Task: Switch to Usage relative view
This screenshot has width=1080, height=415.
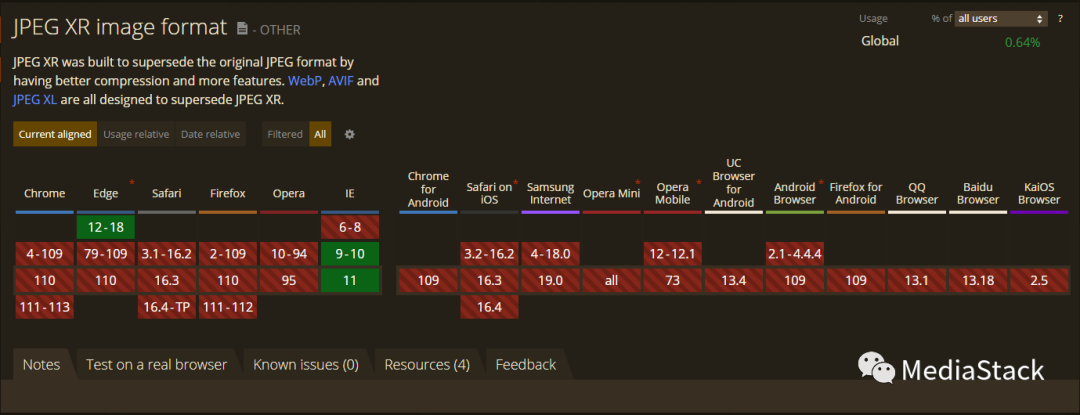Action: coord(136,134)
